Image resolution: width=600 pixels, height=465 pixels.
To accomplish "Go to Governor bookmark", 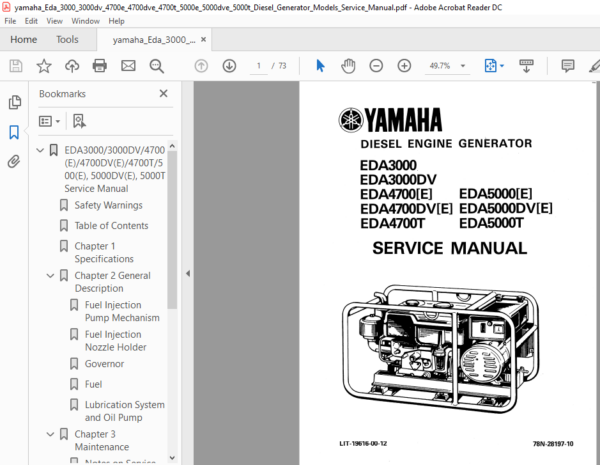I will coord(104,364).
